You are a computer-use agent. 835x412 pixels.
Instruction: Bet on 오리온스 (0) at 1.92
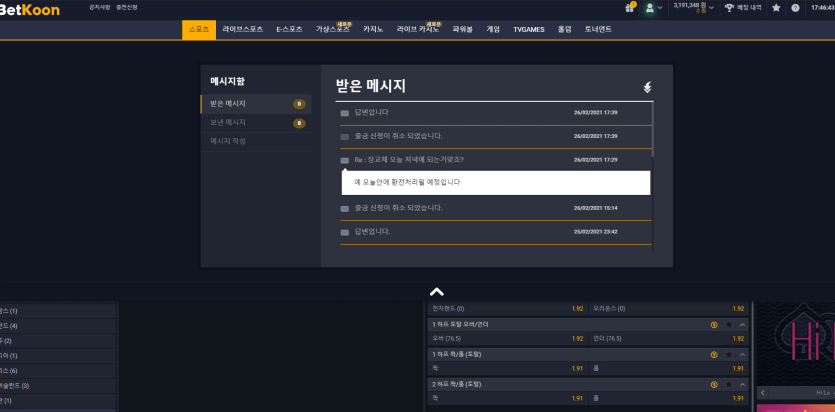[x=668, y=309]
